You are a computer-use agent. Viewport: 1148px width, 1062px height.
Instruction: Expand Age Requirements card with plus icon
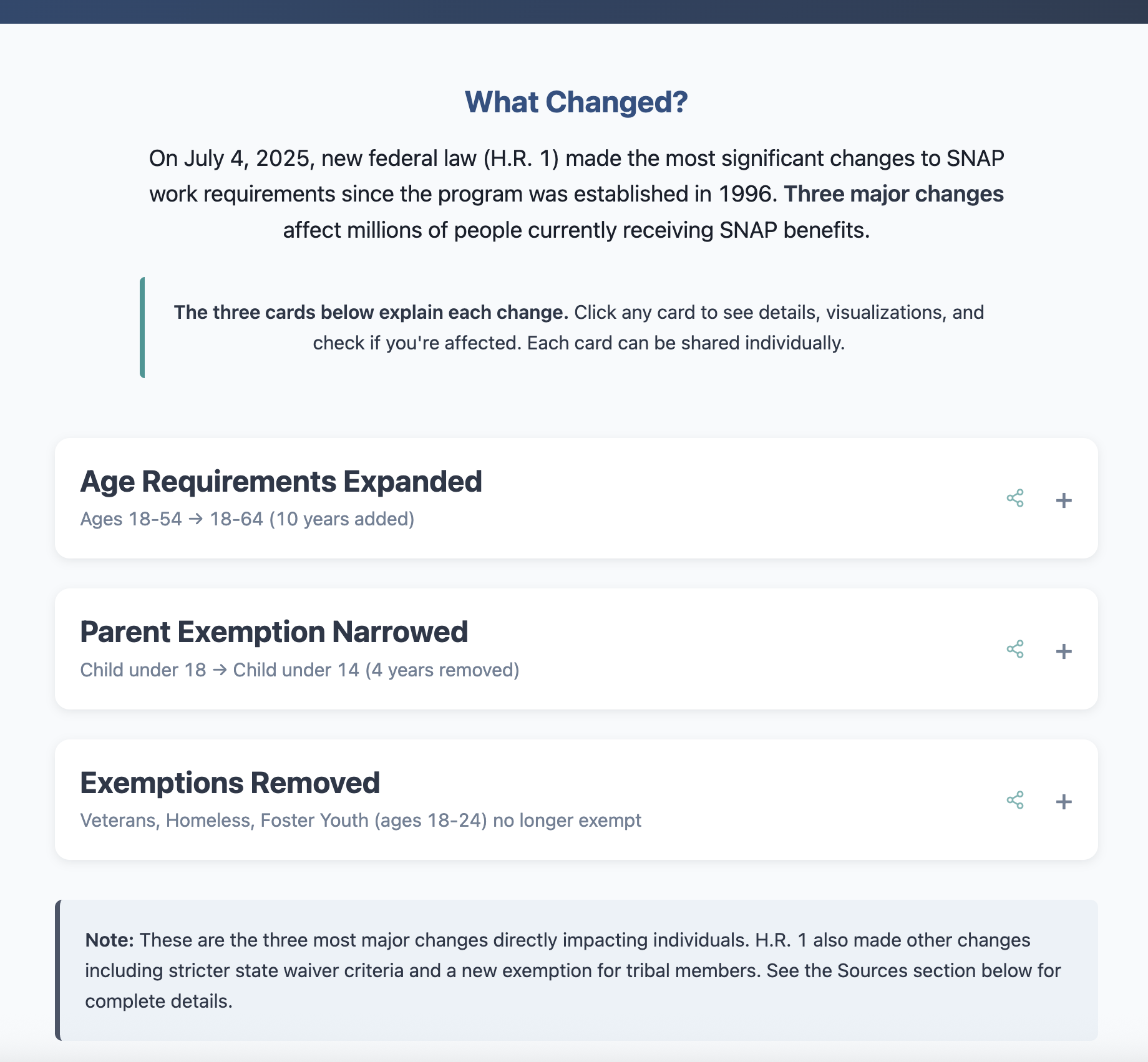1064,500
